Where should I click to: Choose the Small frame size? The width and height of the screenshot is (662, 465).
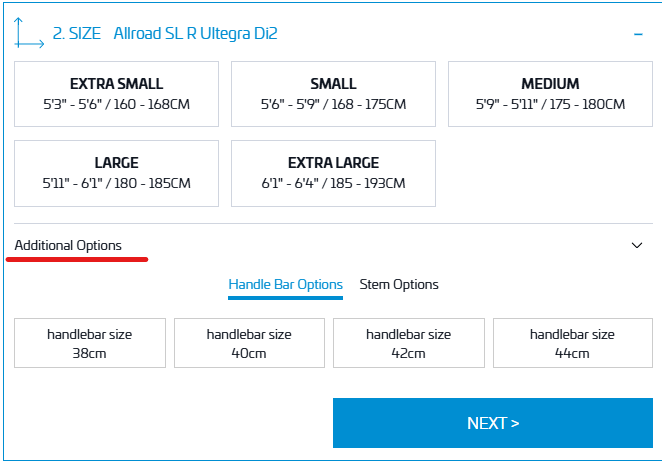click(333, 93)
